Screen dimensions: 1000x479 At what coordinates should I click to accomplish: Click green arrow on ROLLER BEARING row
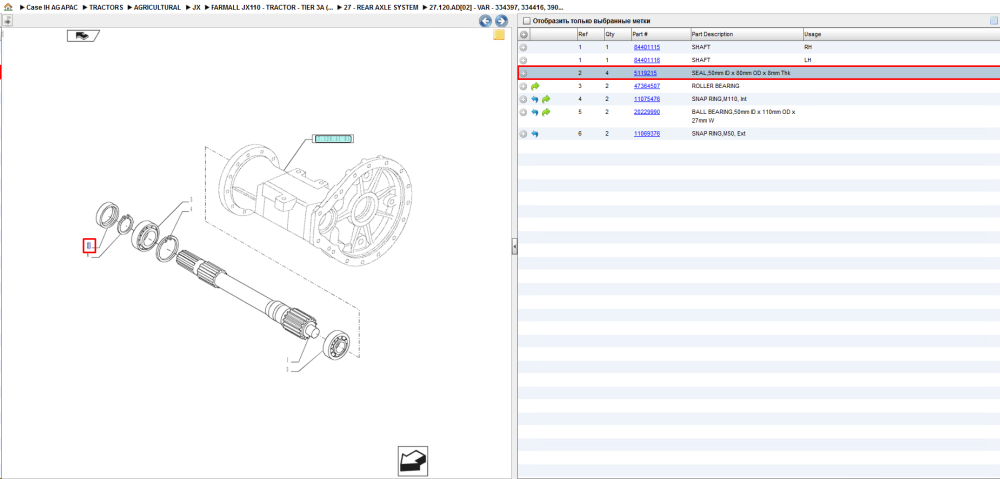(x=535, y=86)
